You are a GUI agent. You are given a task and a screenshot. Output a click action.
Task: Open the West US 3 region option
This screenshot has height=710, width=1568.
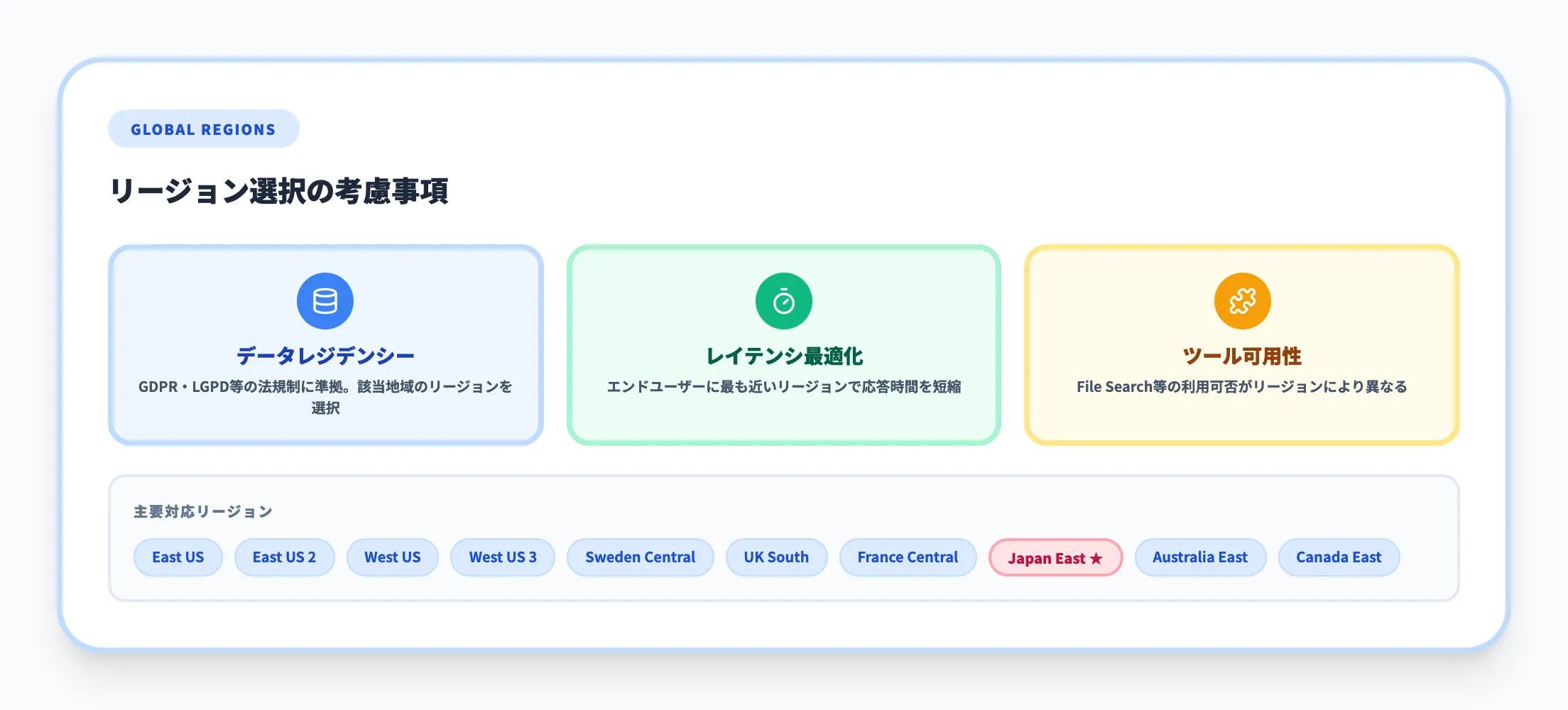tap(502, 557)
